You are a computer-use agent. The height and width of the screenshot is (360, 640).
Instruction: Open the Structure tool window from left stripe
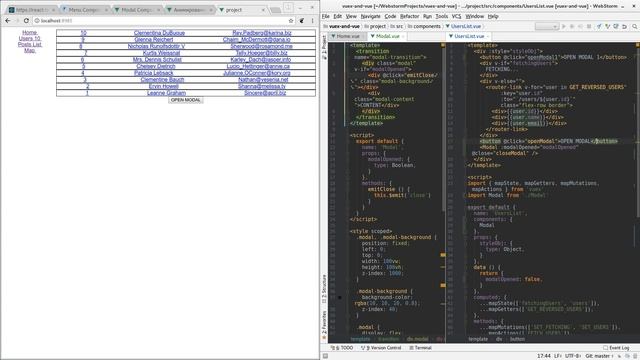[325, 289]
